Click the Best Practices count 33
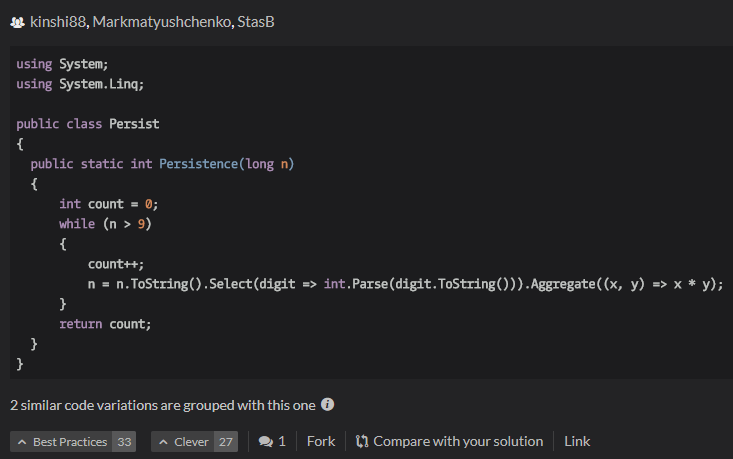This screenshot has width=733, height=459. click(124, 441)
